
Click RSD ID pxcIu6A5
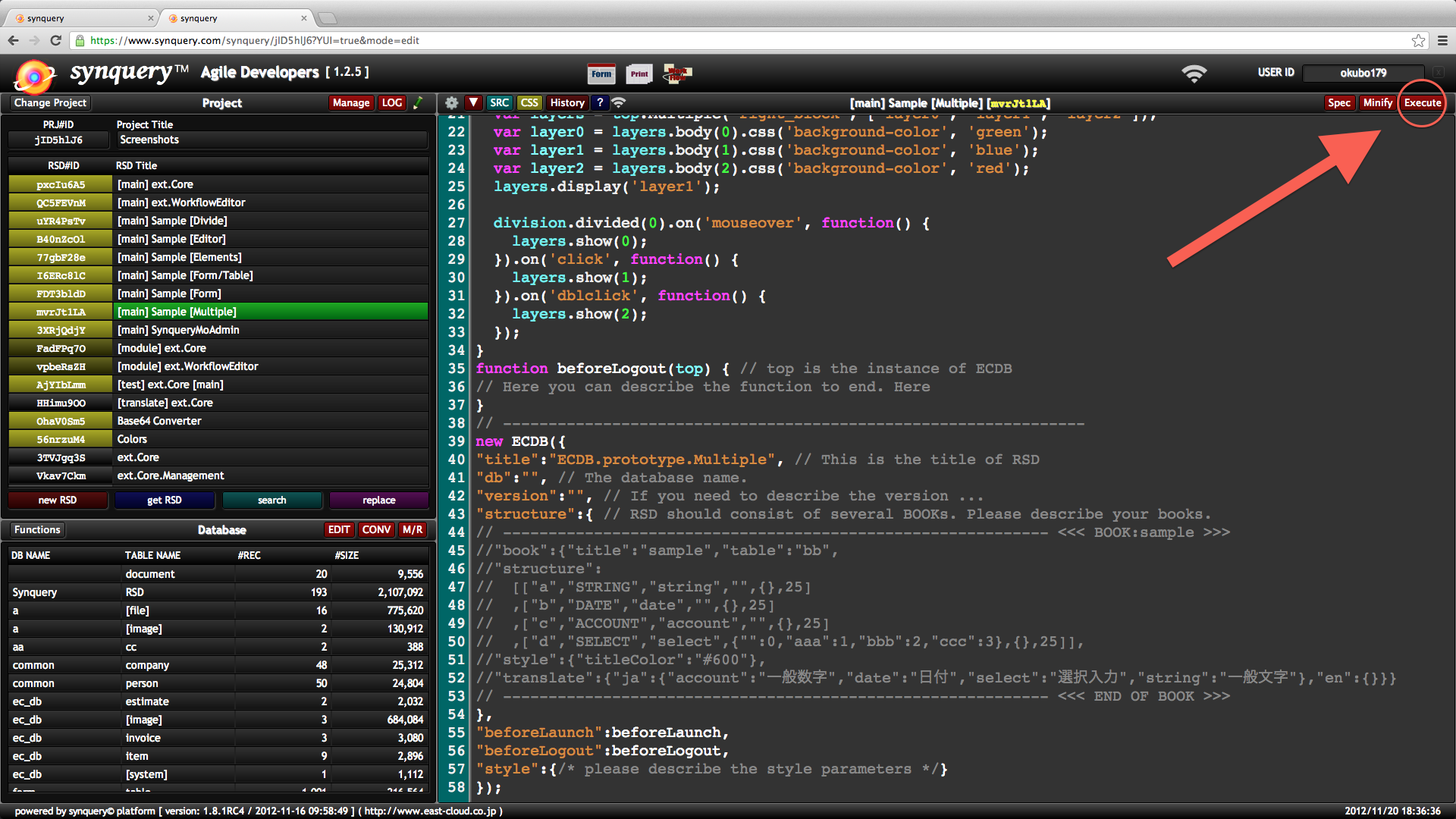coord(61,184)
